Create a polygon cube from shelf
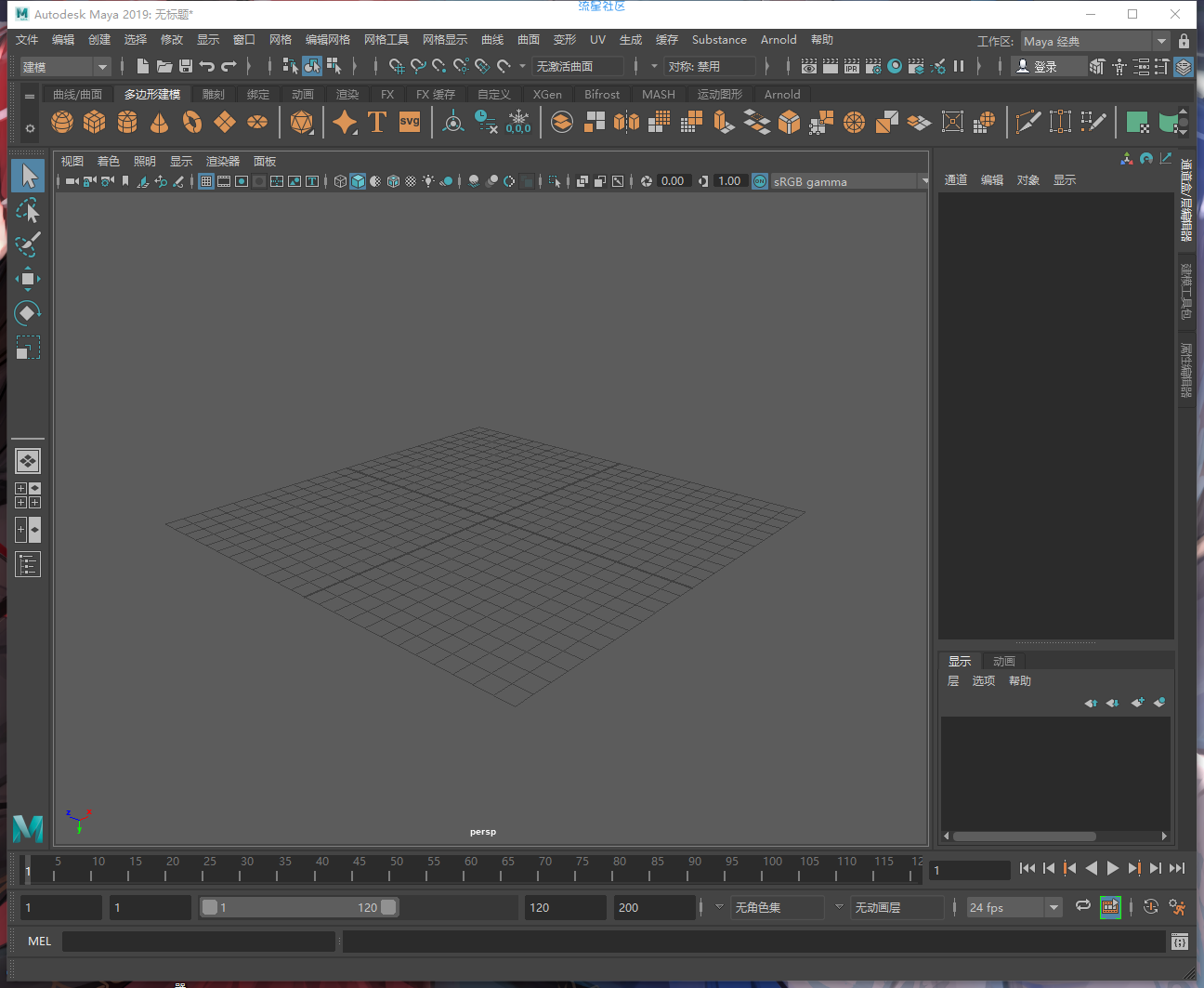The image size is (1204, 988). pyautogui.click(x=95, y=122)
